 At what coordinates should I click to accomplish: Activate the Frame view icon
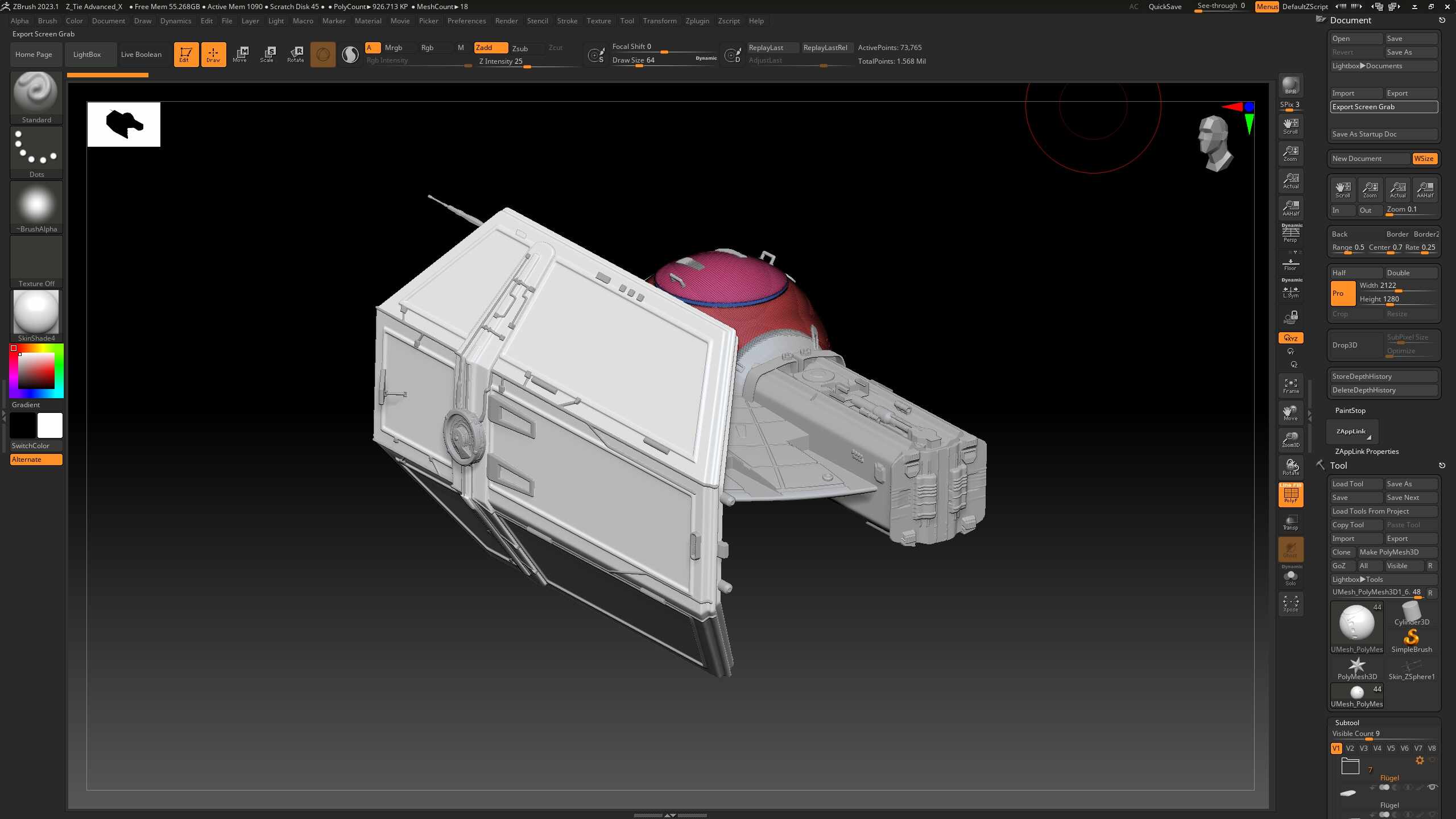coord(1290,385)
